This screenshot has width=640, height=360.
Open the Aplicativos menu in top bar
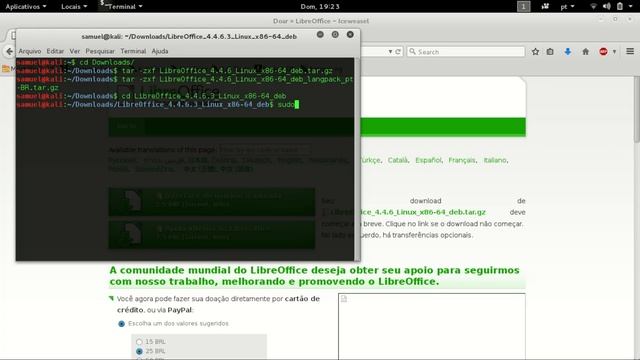click(x=25, y=7)
